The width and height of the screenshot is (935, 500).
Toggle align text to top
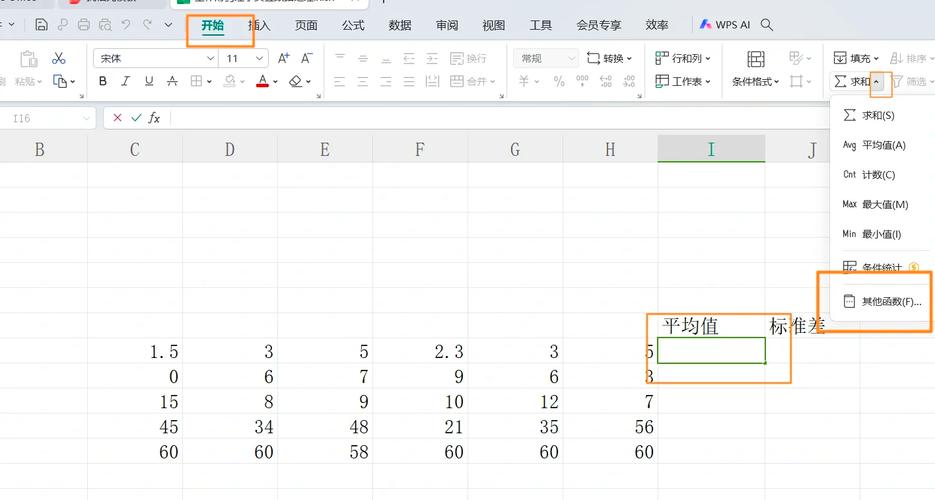coord(340,58)
